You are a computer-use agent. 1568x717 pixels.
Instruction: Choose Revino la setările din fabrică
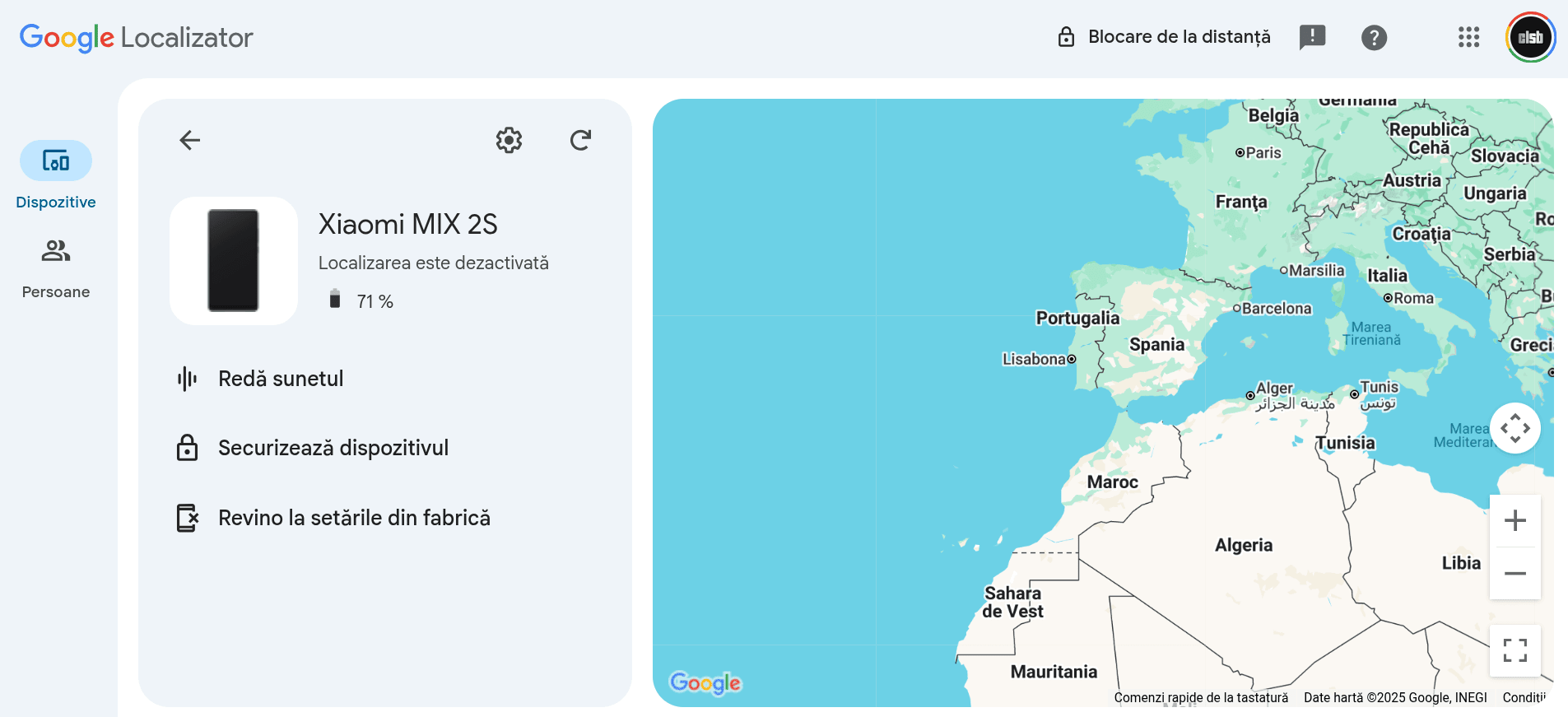pos(354,518)
